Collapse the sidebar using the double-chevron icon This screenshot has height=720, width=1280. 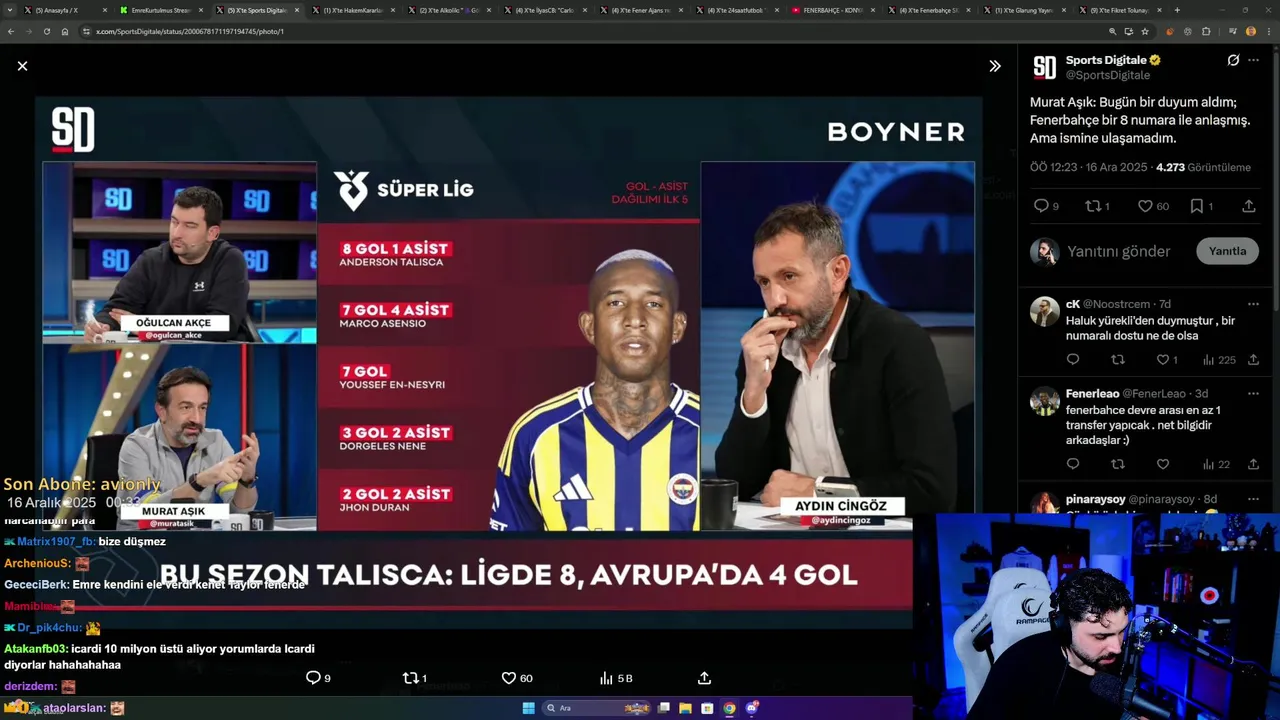click(x=995, y=66)
